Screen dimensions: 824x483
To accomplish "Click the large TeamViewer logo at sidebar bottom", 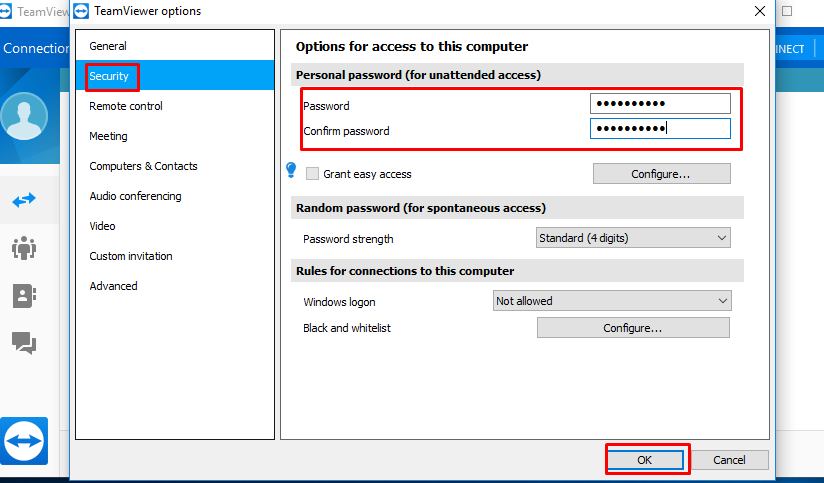I will click(x=24, y=441).
